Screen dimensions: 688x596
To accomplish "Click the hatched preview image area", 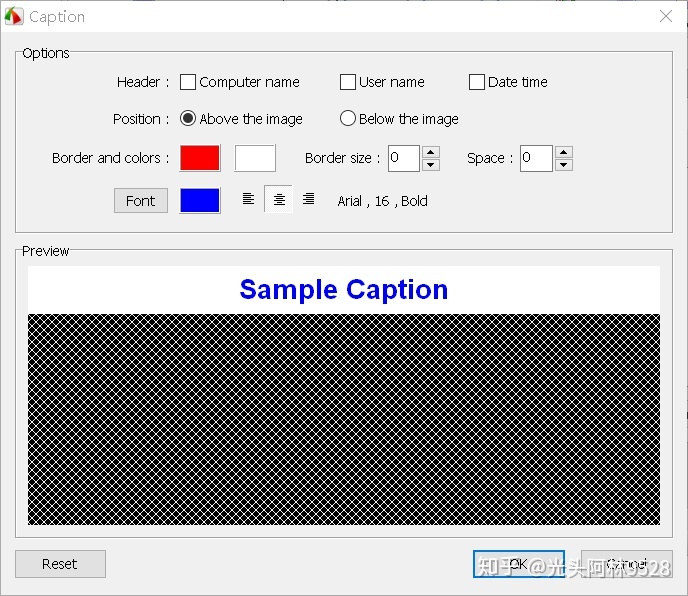I will (344, 419).
